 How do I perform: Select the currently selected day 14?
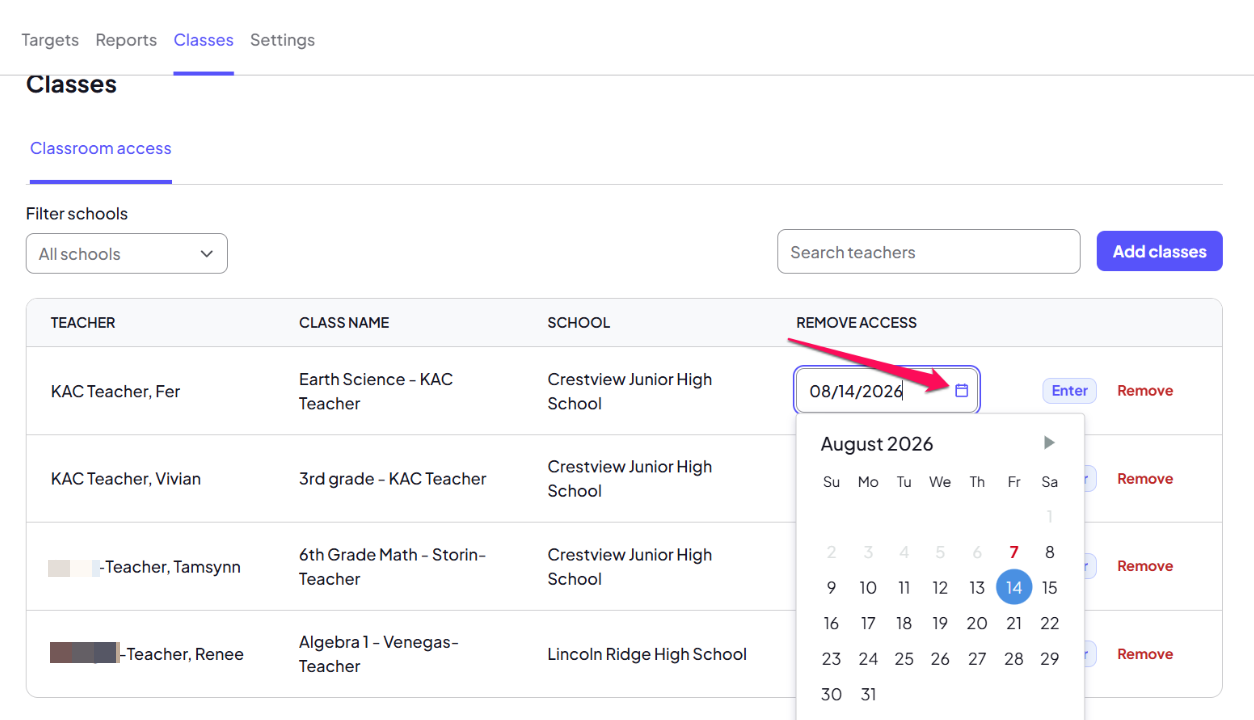[1014, 587]
